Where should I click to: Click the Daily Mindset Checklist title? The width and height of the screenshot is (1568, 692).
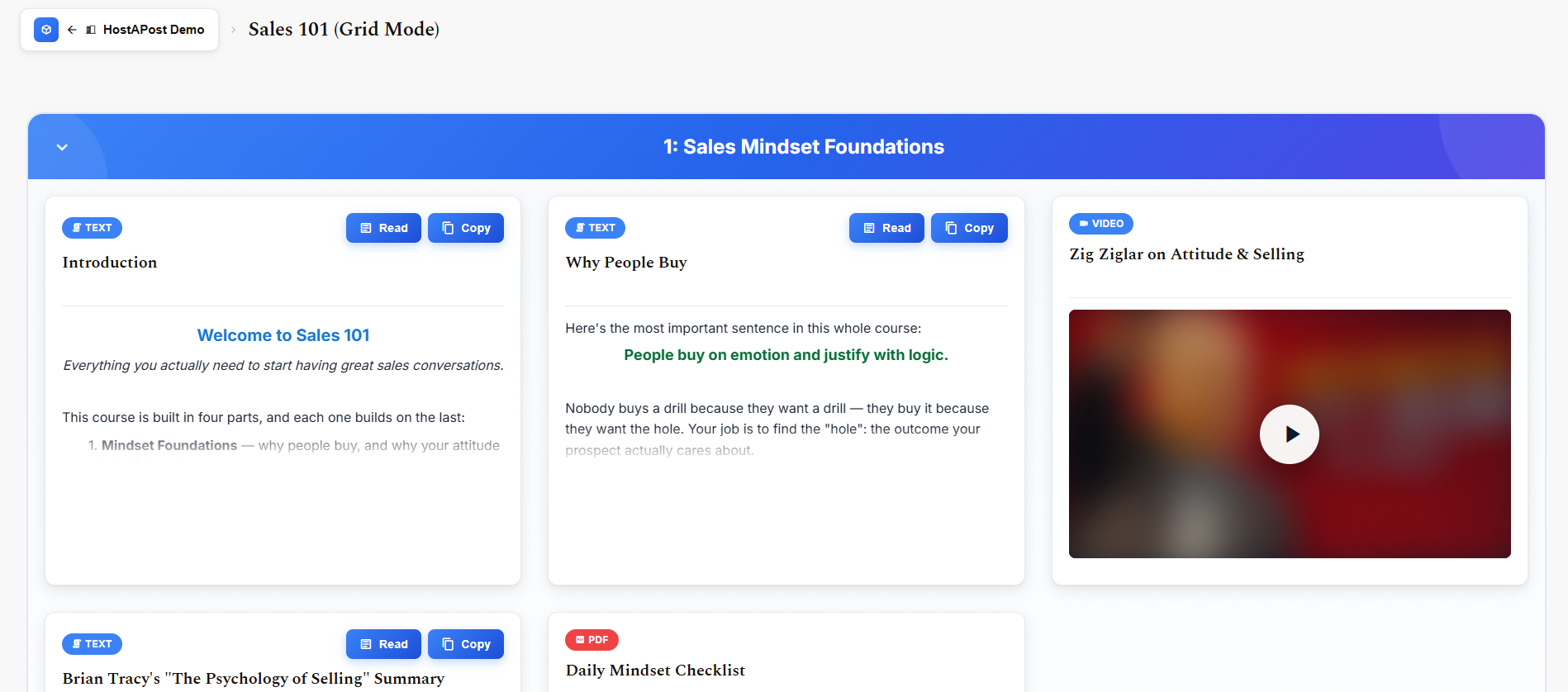pos(655,671)
